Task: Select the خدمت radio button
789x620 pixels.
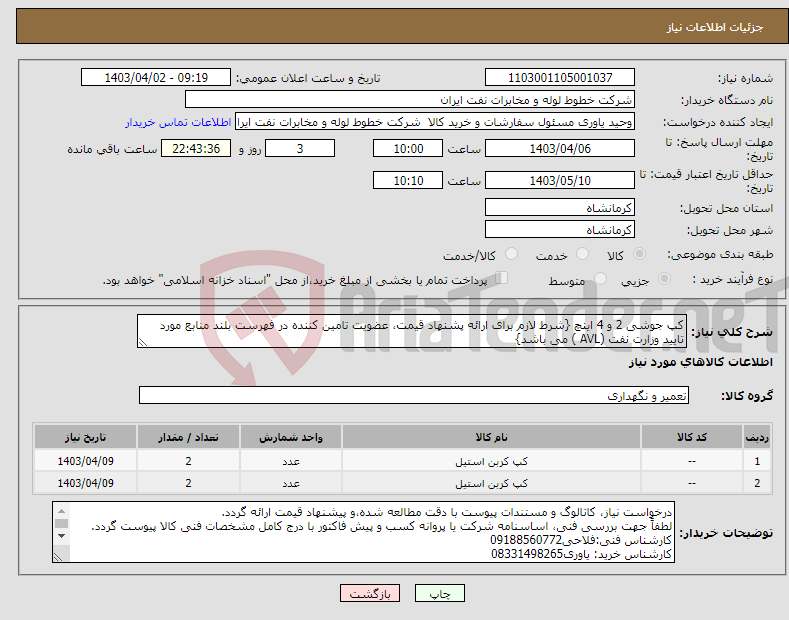Action: coord(582,254)
